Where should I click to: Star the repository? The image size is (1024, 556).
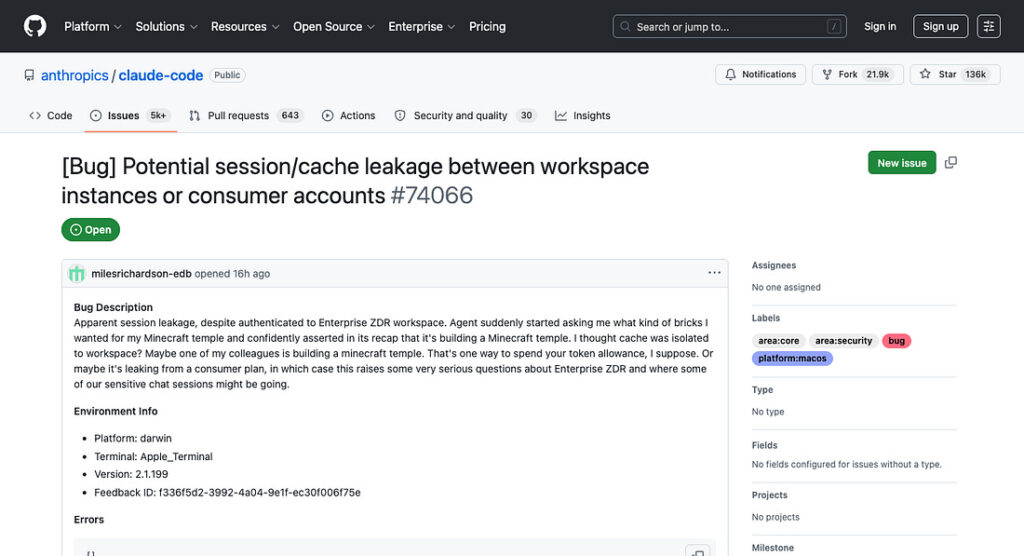point(955,74)
